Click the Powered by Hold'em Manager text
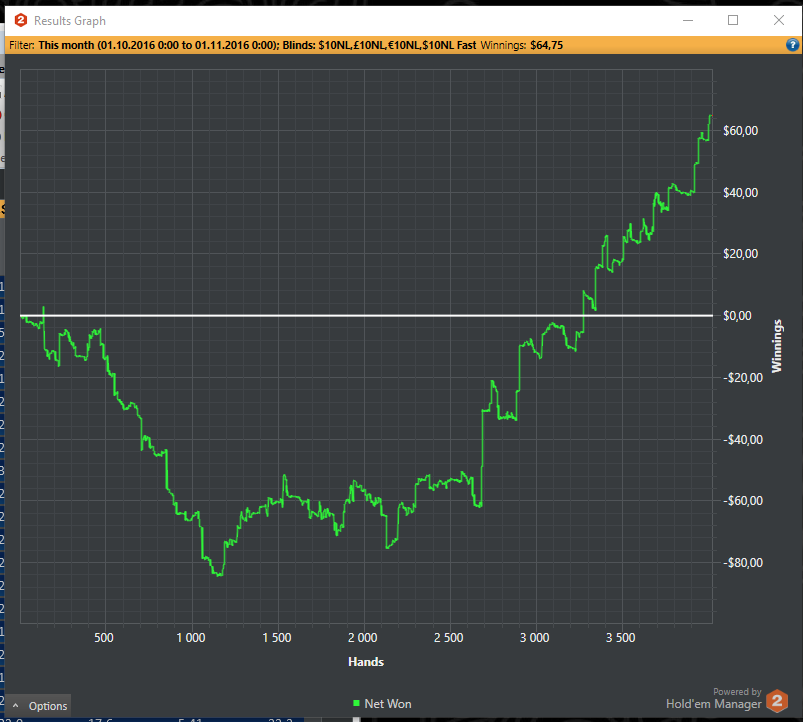 tap(714, 699)
